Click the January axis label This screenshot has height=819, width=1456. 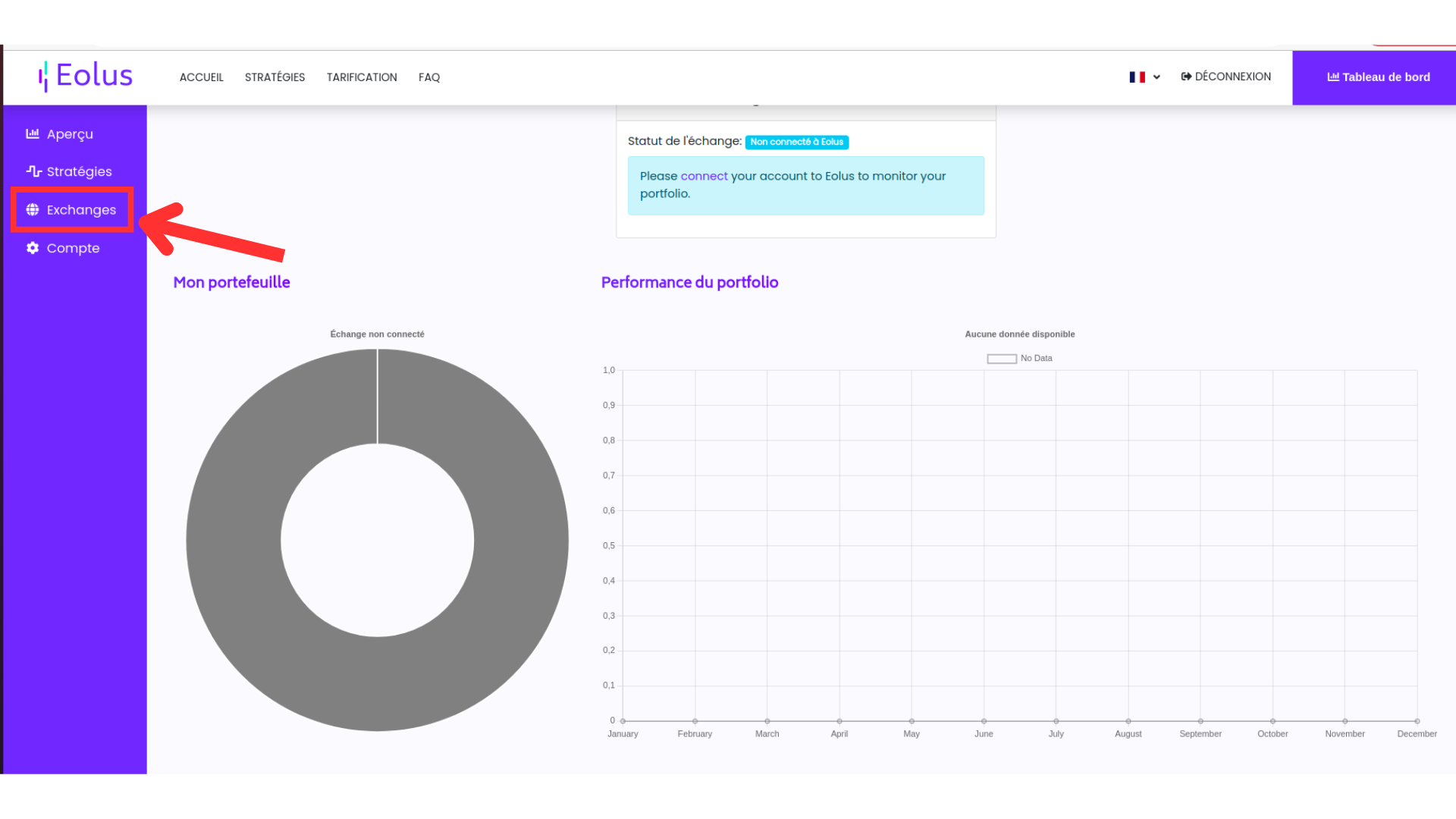click(623, 733)
